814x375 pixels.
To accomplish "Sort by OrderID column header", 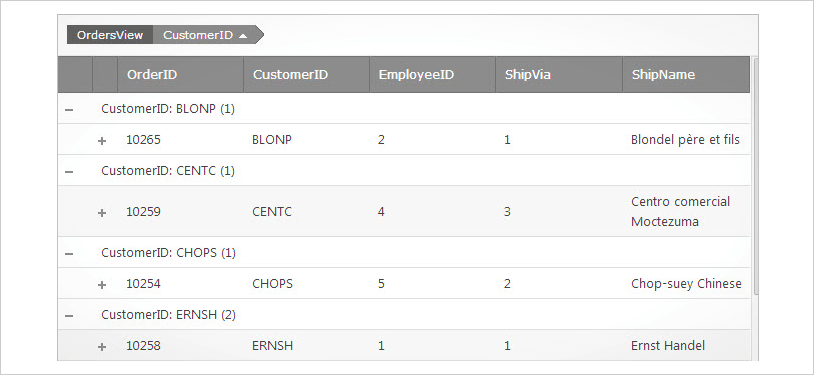I will 181,75.
